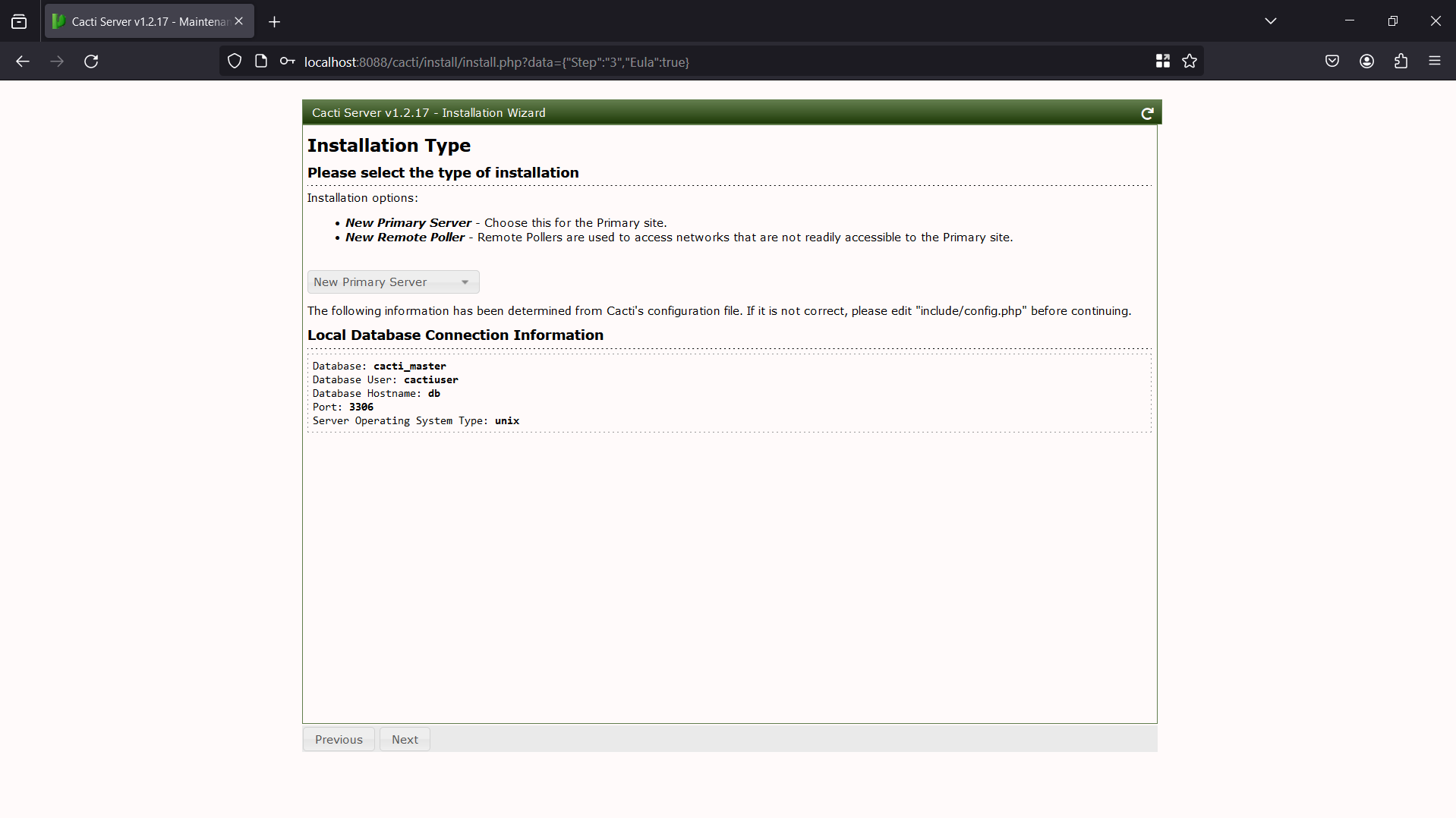The width and height of the screenshot is (1456, 818).
Task: Expand the list all tabs chevron
Action: pos(1271,21)
